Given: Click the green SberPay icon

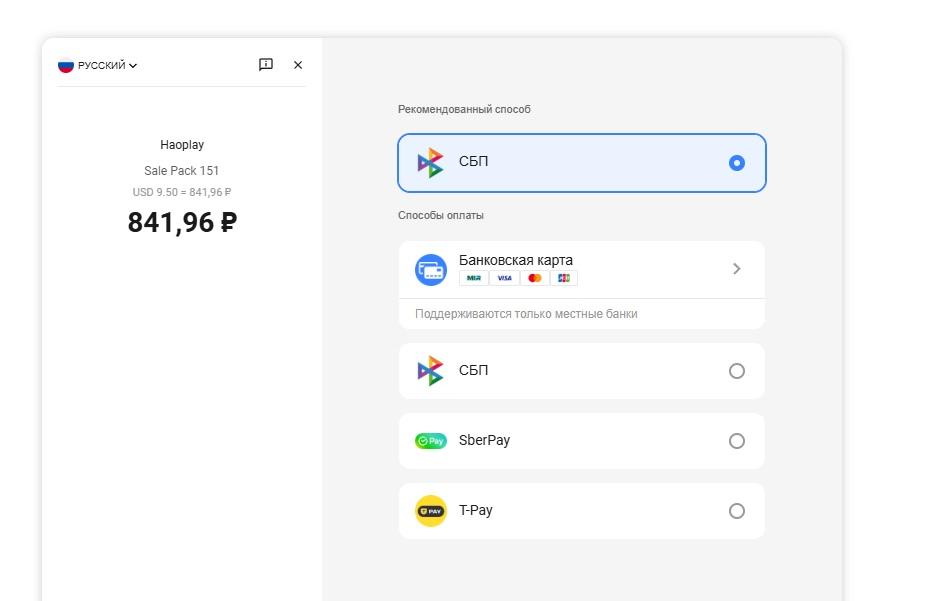Looking at the screenshot, I should [x=431, y=441].
